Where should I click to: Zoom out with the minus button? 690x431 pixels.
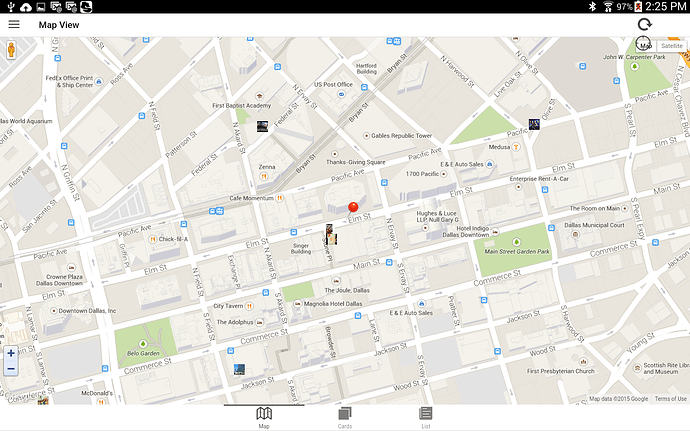(11, 369)
